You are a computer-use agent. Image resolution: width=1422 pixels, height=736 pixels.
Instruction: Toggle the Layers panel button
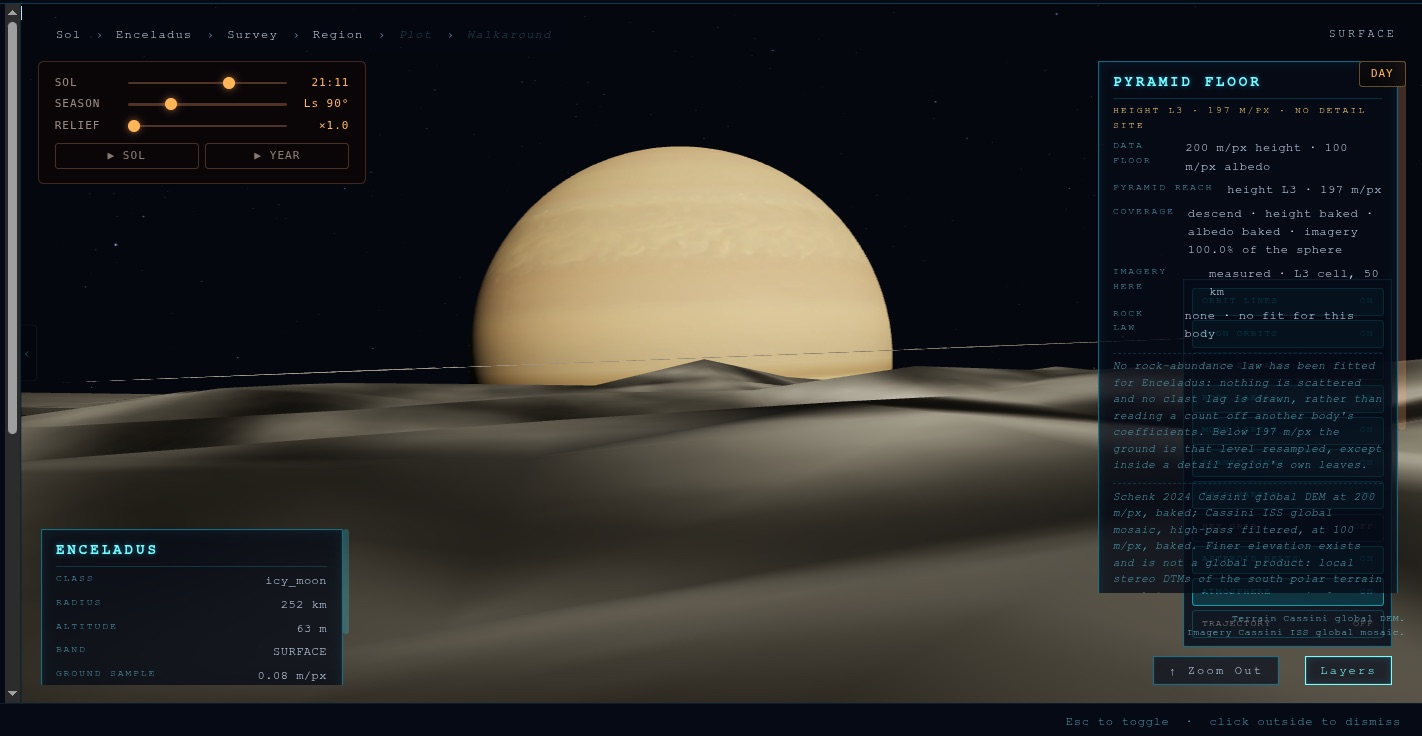coord(1348,671)
